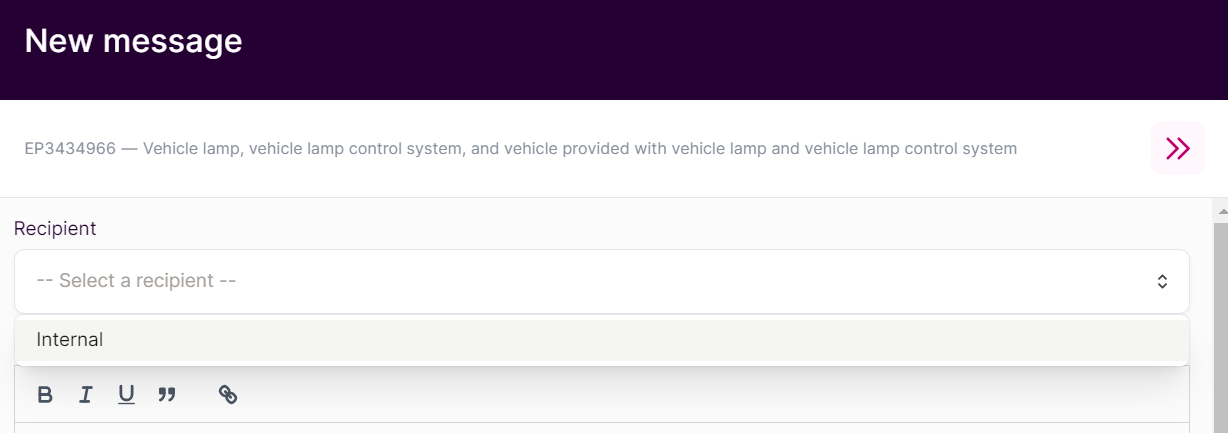Toggle bold formatting in the message editor
The height and width of the screenshot is (433, 1228).
pos(45,395)
